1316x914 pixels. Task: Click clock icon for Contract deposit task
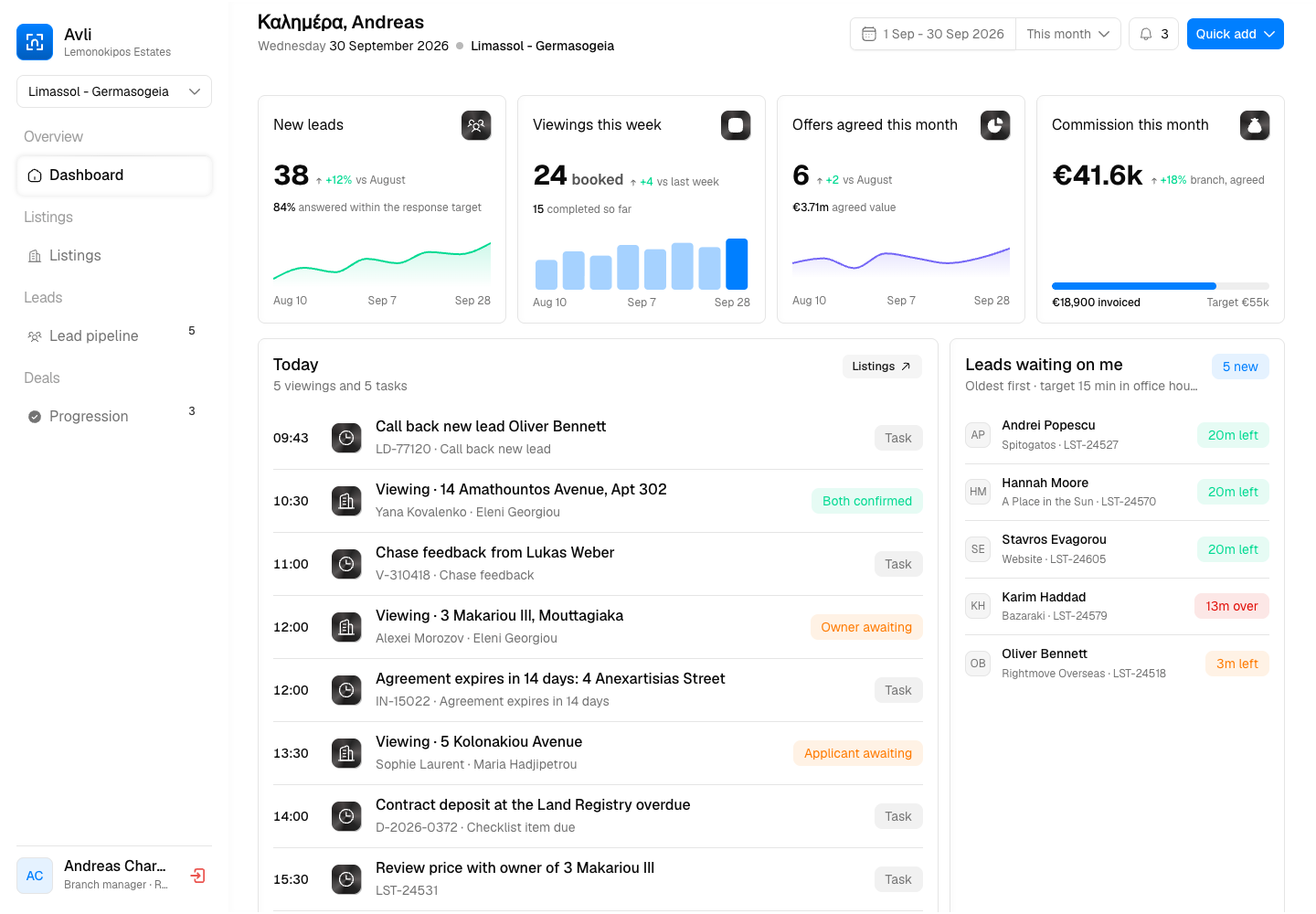click(346, 816)
